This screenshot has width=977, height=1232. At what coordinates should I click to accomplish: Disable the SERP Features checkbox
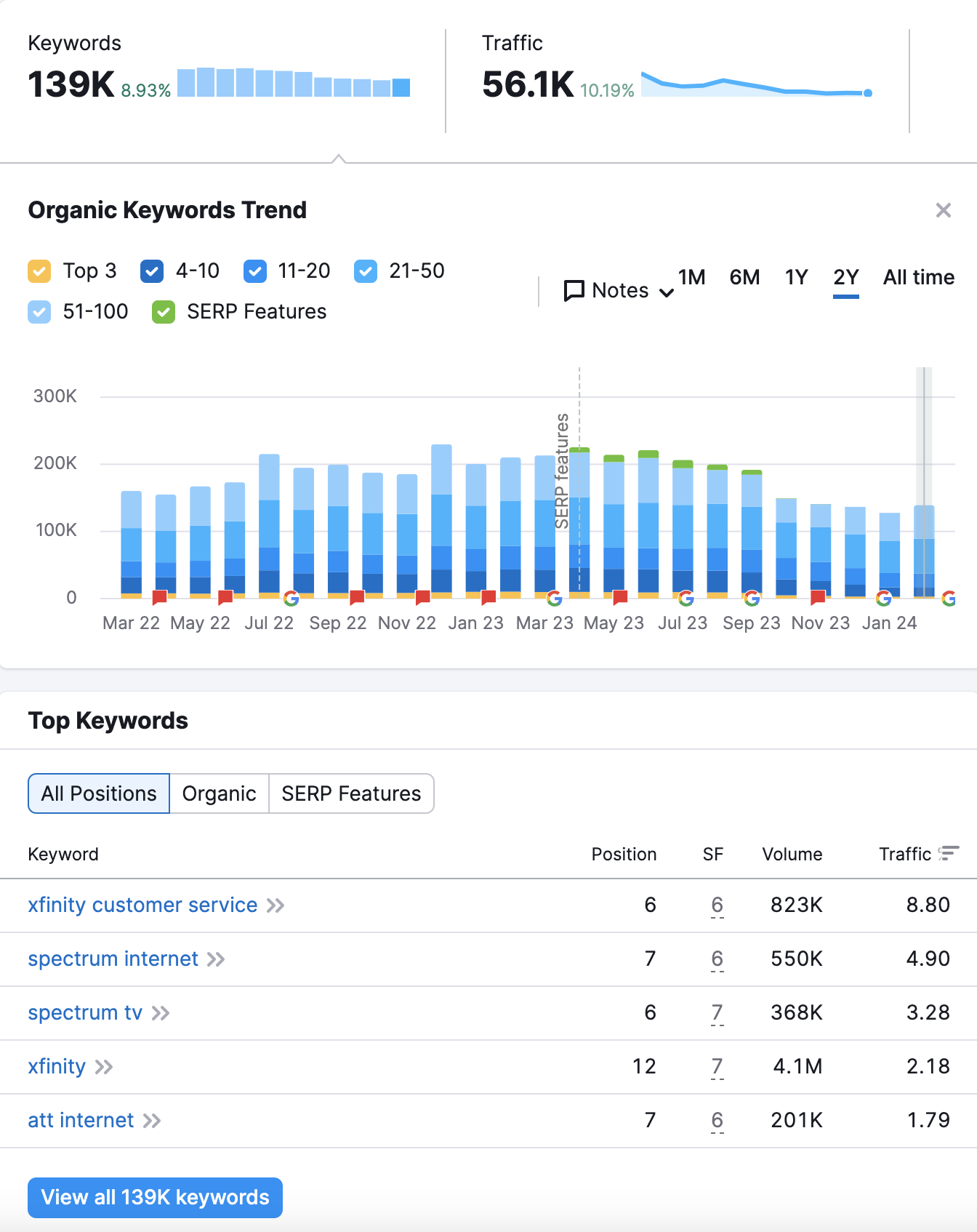tap(164, 312)
